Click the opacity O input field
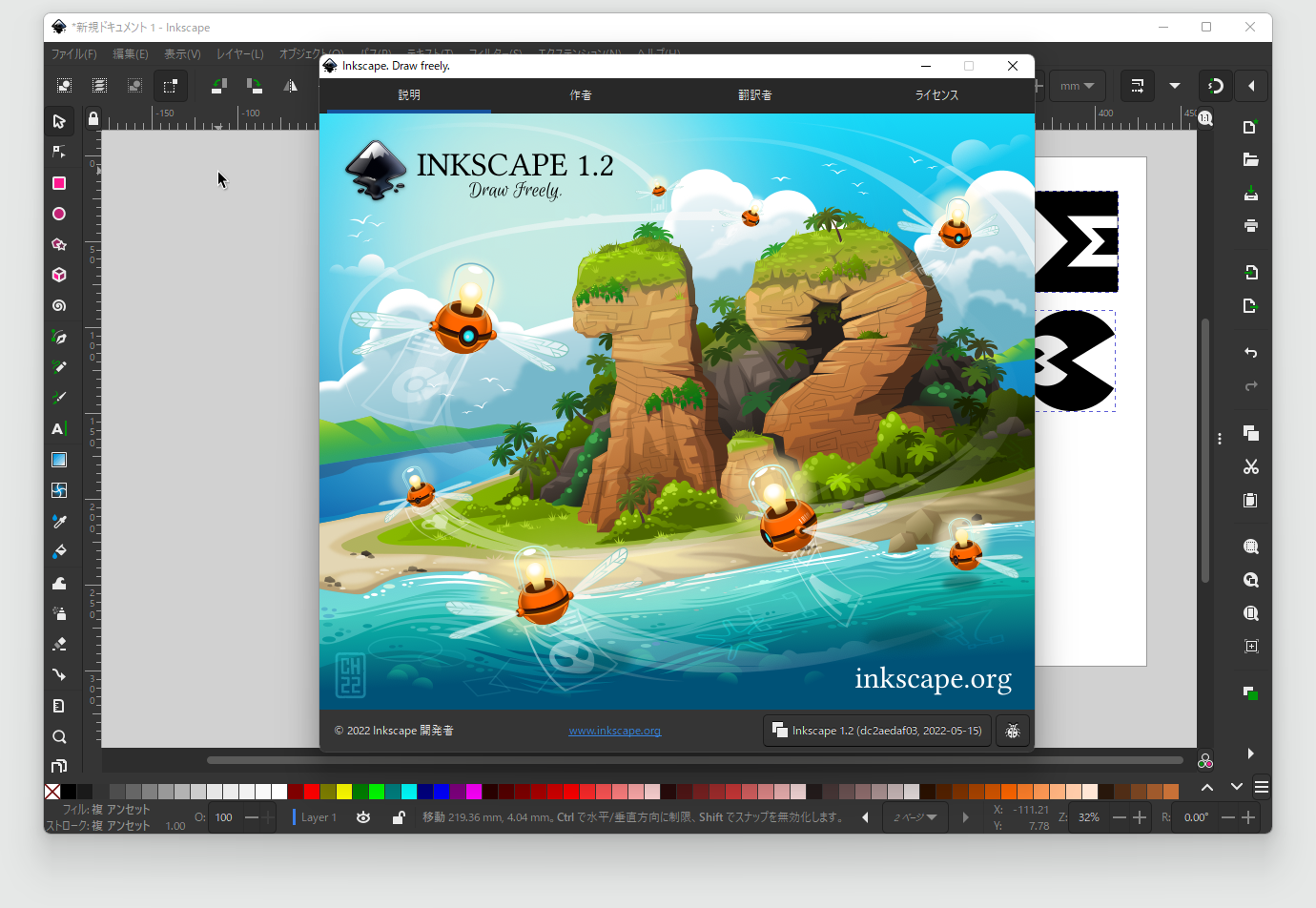 (223, 817)
